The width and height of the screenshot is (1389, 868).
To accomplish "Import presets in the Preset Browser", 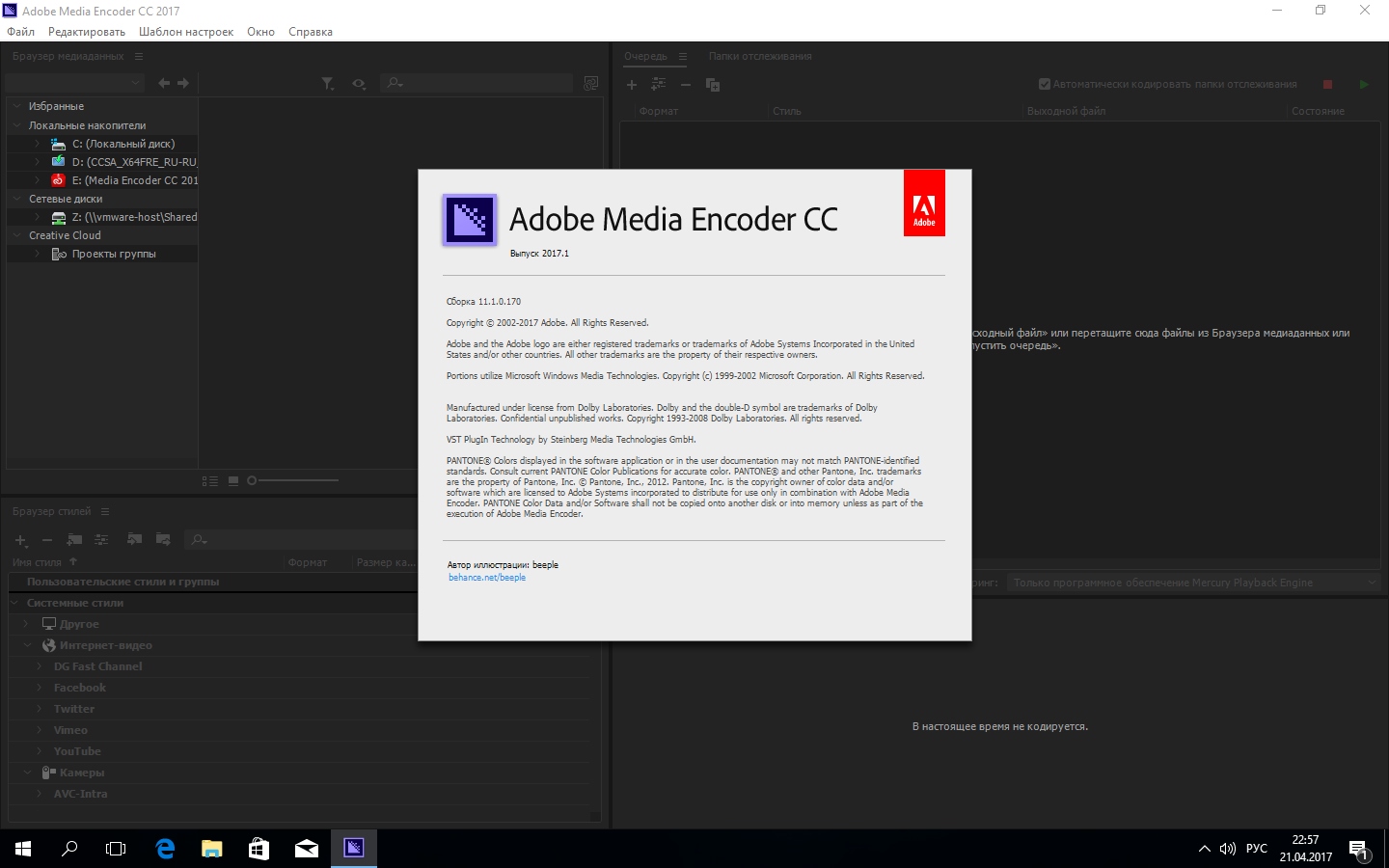I will point(135,539).
